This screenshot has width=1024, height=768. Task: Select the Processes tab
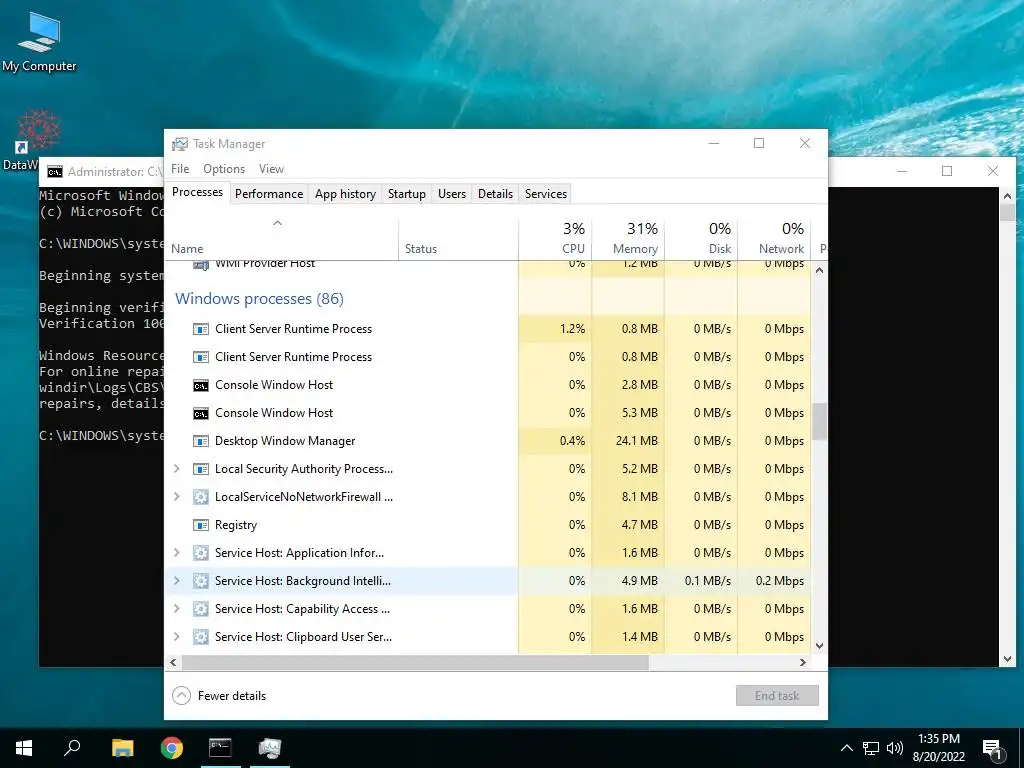coord(197,193)
